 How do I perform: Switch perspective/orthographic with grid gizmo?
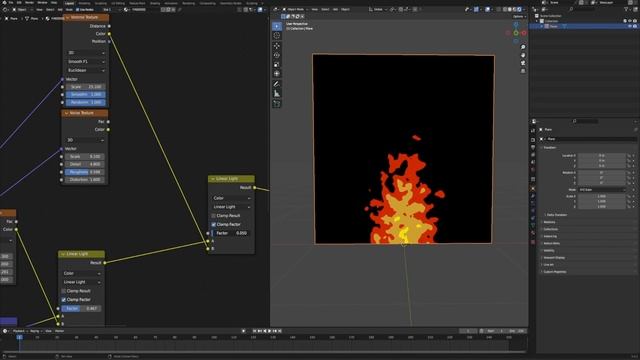coord(523,71)
